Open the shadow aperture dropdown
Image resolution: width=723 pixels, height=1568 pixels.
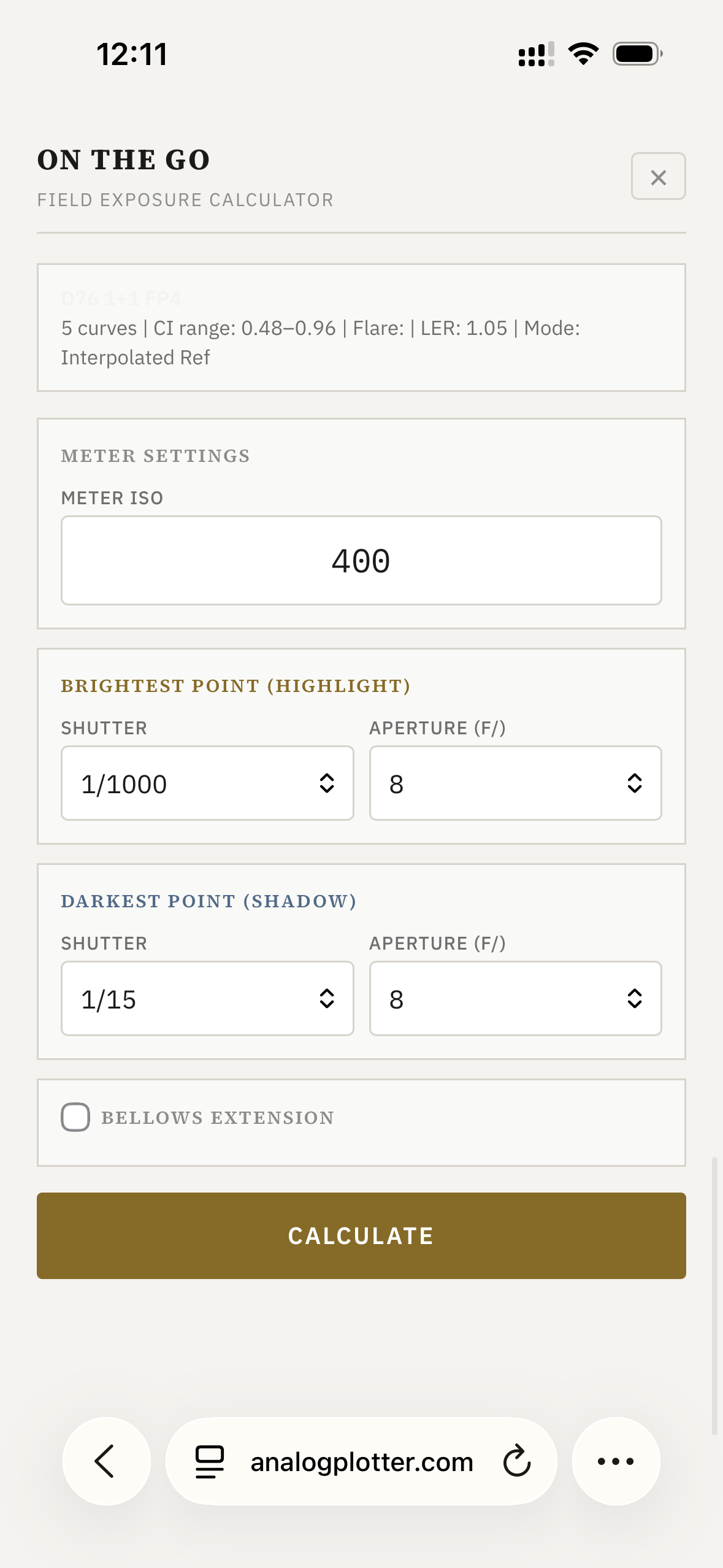(515, 999)
